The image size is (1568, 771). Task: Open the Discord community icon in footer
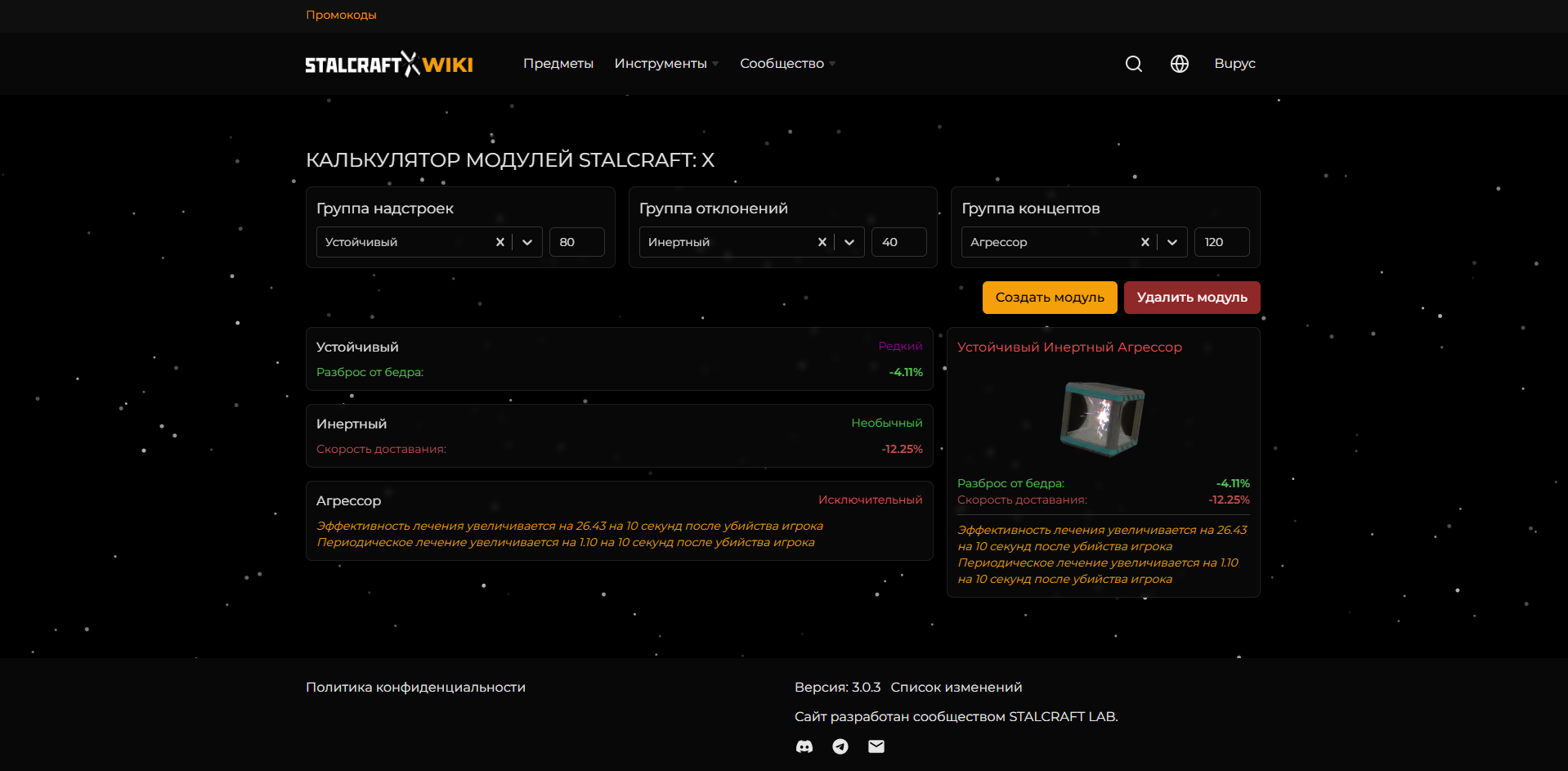click(x=804, y=746)
